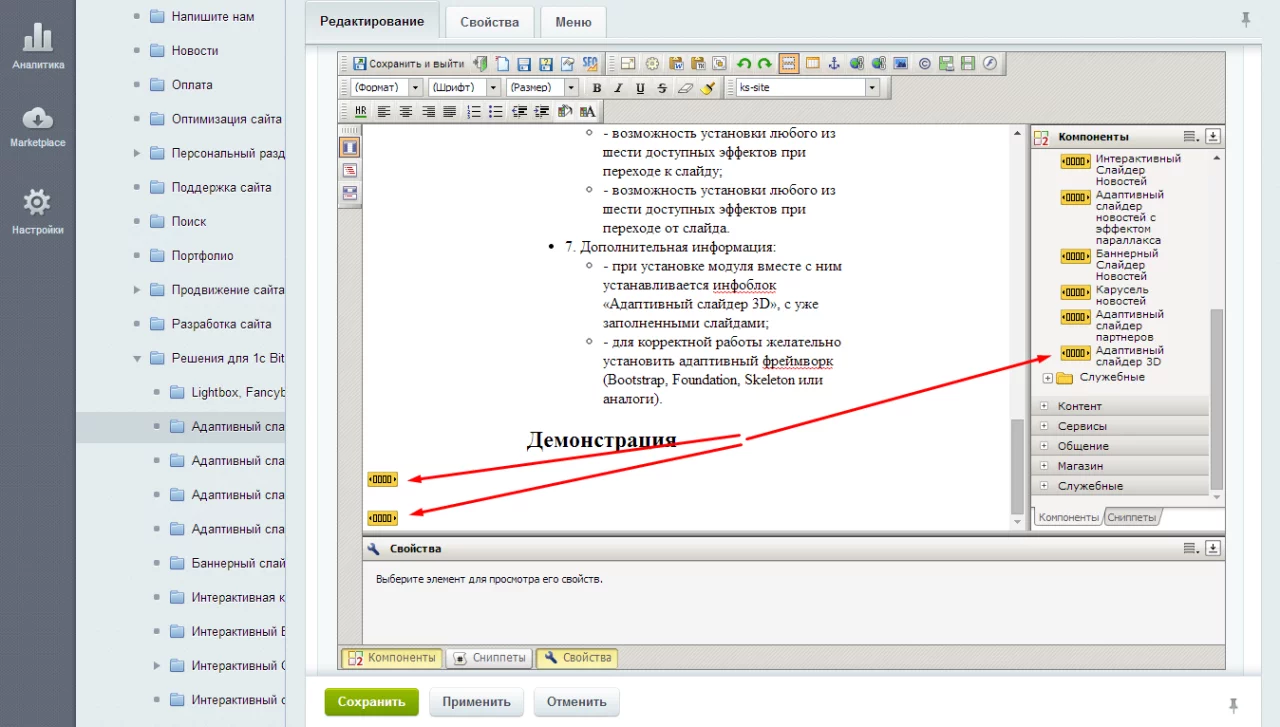Switch to the Меню tab
1280x727 pixels.
572,22
